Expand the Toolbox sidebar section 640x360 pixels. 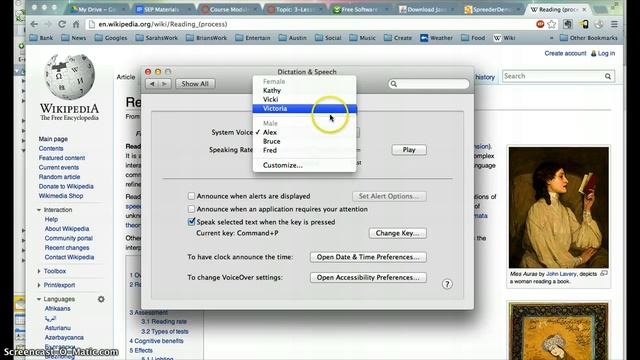tap(39, 271)
